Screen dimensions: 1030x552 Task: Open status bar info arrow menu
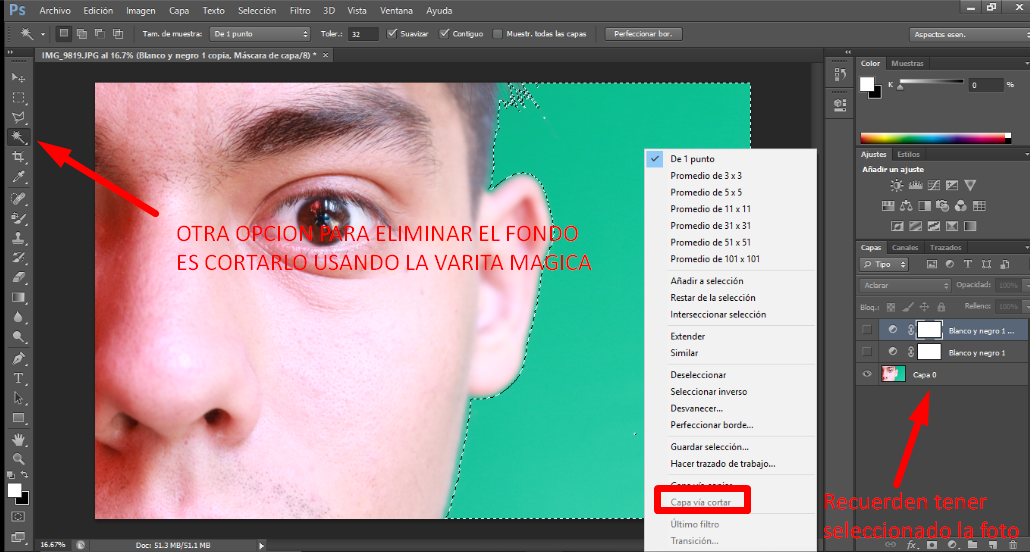[x=261, y=545]
